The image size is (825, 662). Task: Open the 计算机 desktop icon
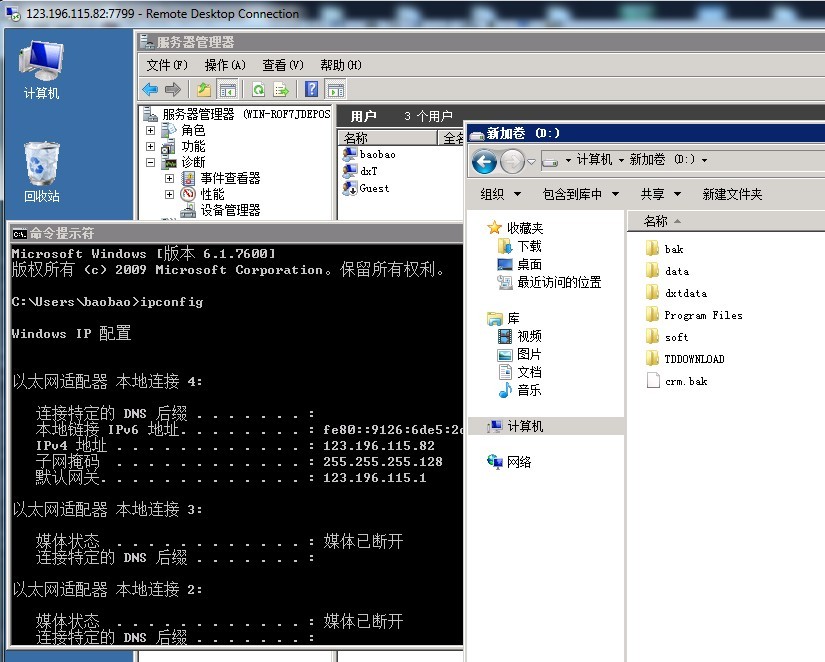[41, 69]
